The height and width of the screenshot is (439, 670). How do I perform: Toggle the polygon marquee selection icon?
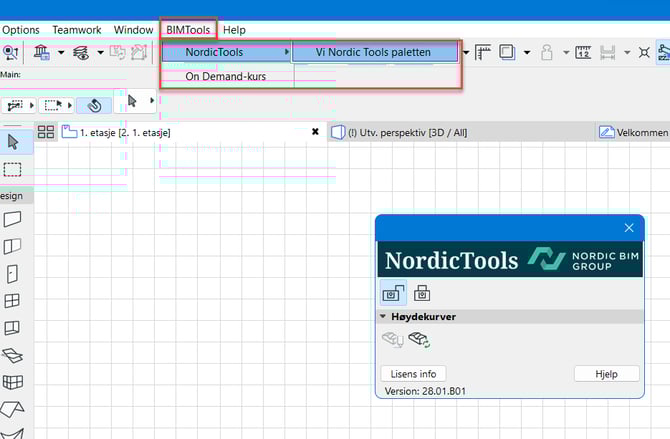pyautogui.click(x=15, y=105)
